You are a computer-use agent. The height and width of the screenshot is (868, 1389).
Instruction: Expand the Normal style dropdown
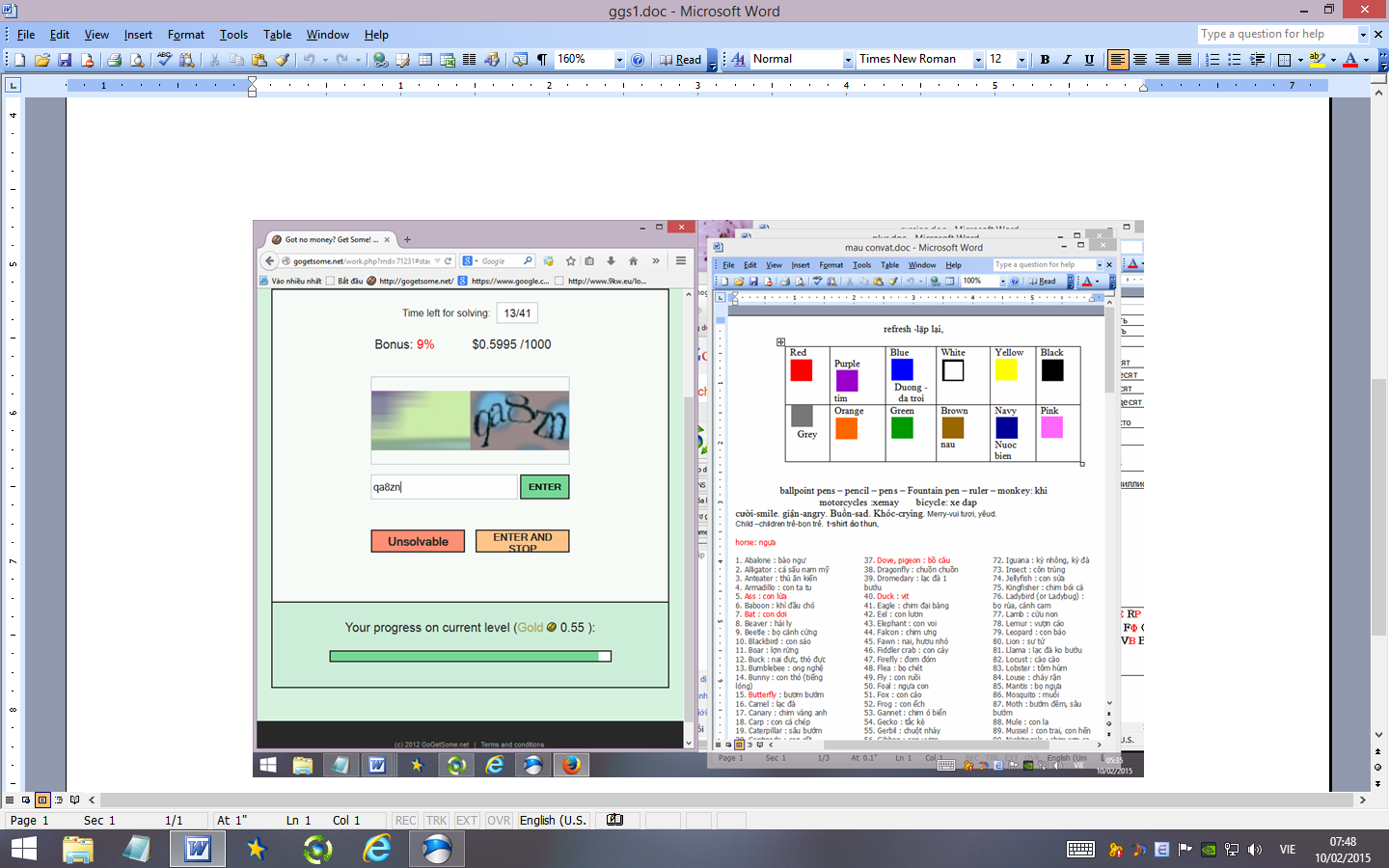(848, 60)
